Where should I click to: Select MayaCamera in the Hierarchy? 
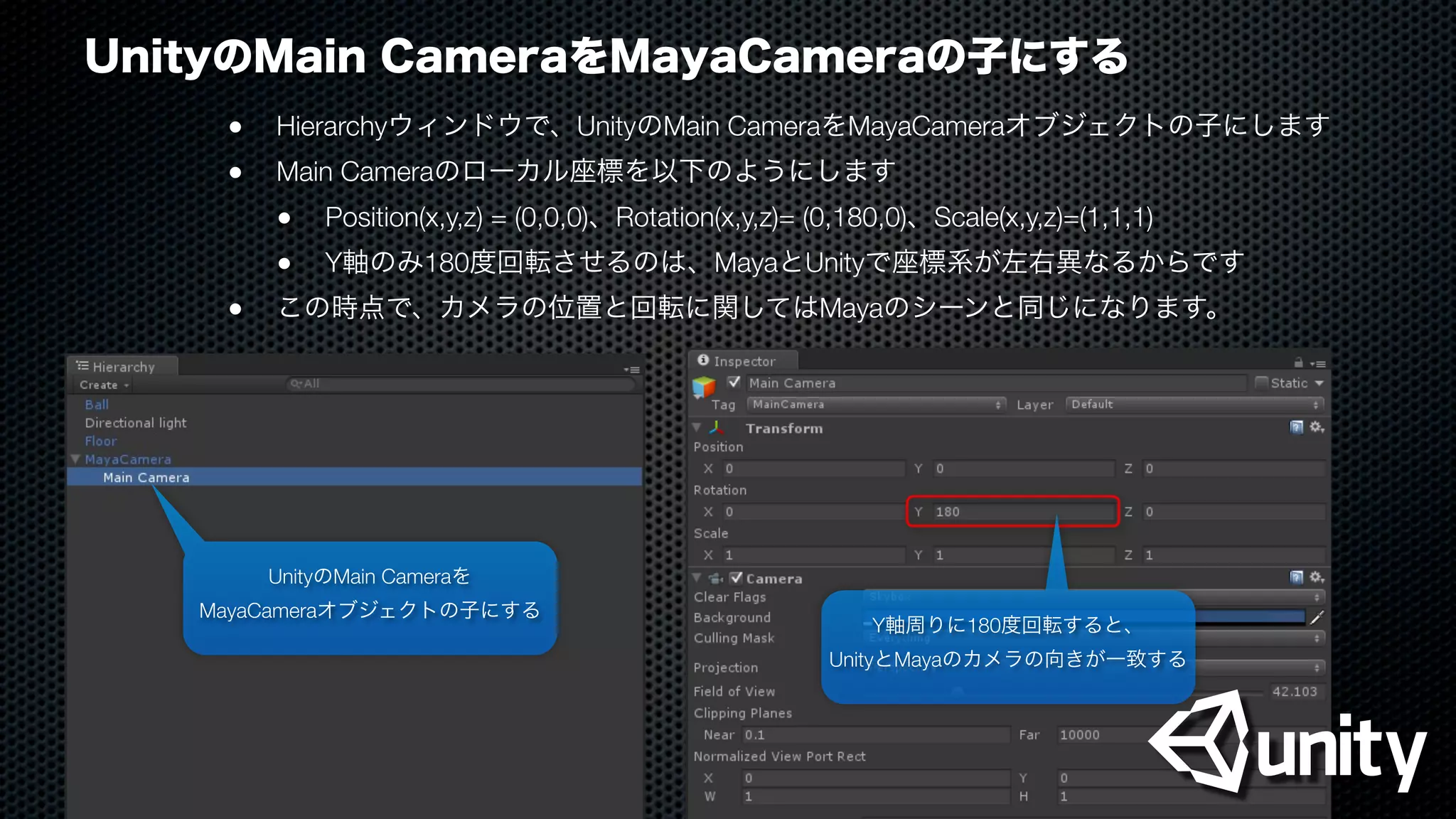point(128,460)
